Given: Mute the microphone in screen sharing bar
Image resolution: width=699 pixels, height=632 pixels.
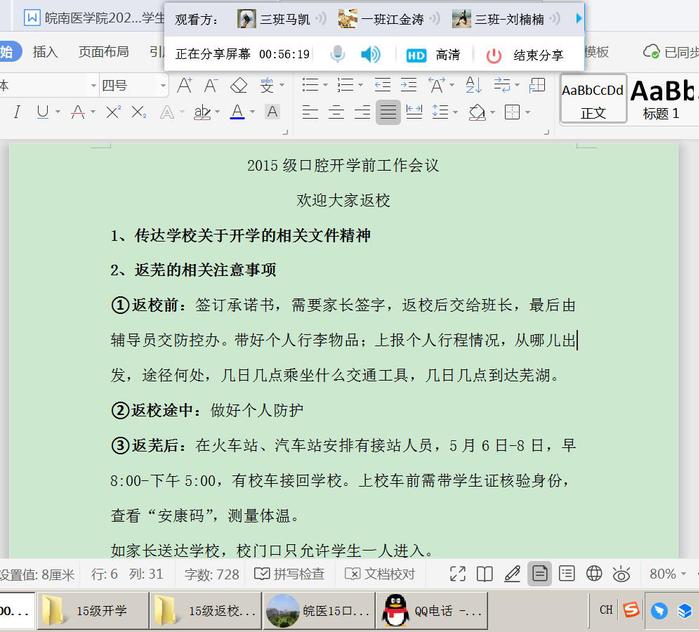Looking at the screenshot, I should (x=338, y=55).
